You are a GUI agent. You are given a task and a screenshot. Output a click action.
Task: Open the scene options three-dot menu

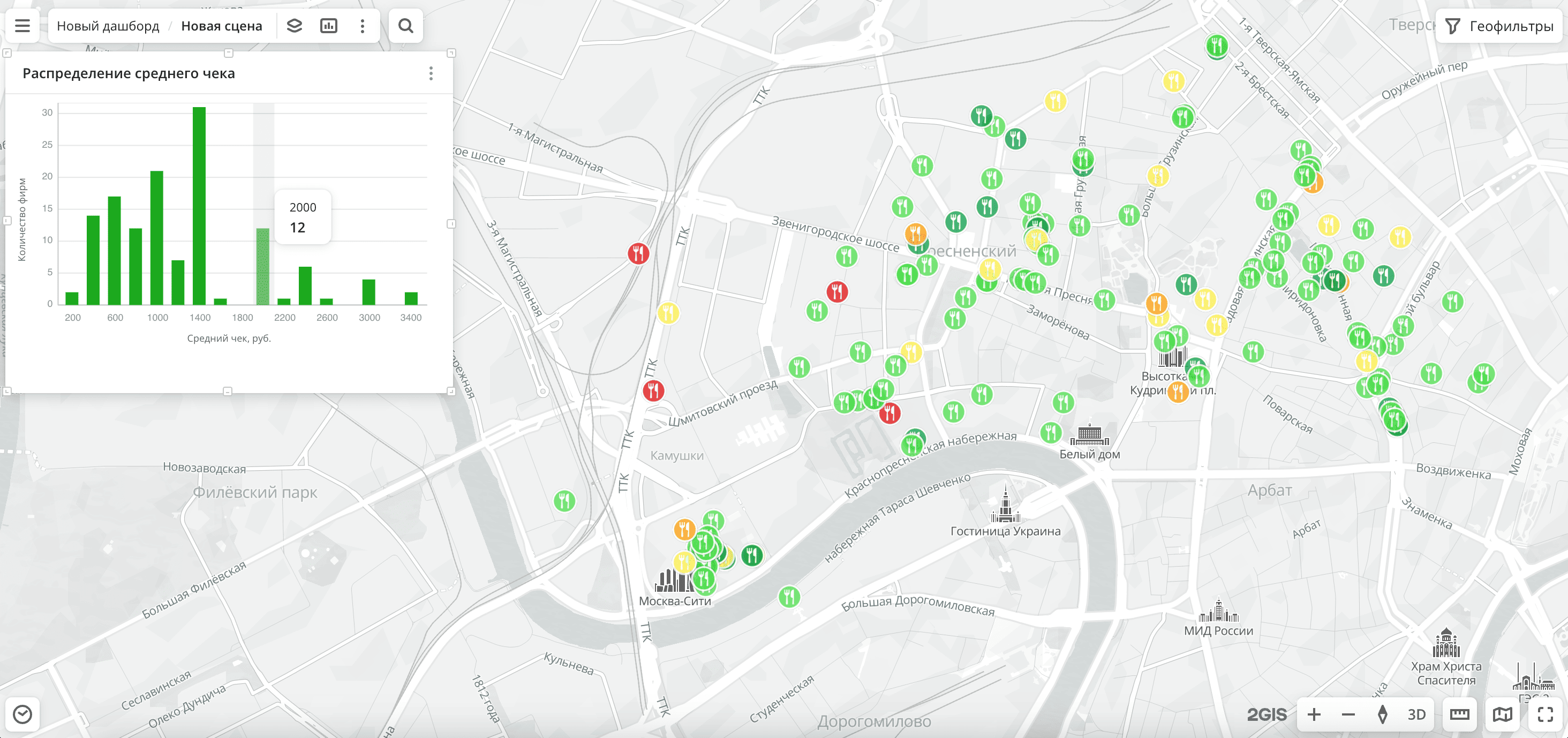click(x=363, y=26)
